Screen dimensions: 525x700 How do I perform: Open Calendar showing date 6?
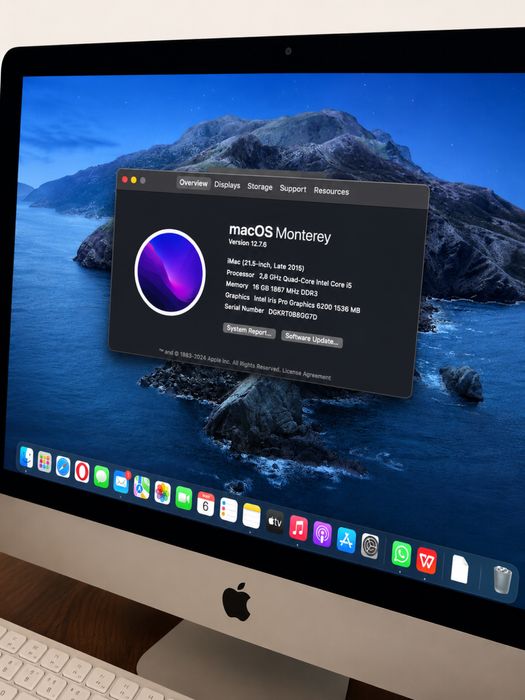tap(205, 504)
